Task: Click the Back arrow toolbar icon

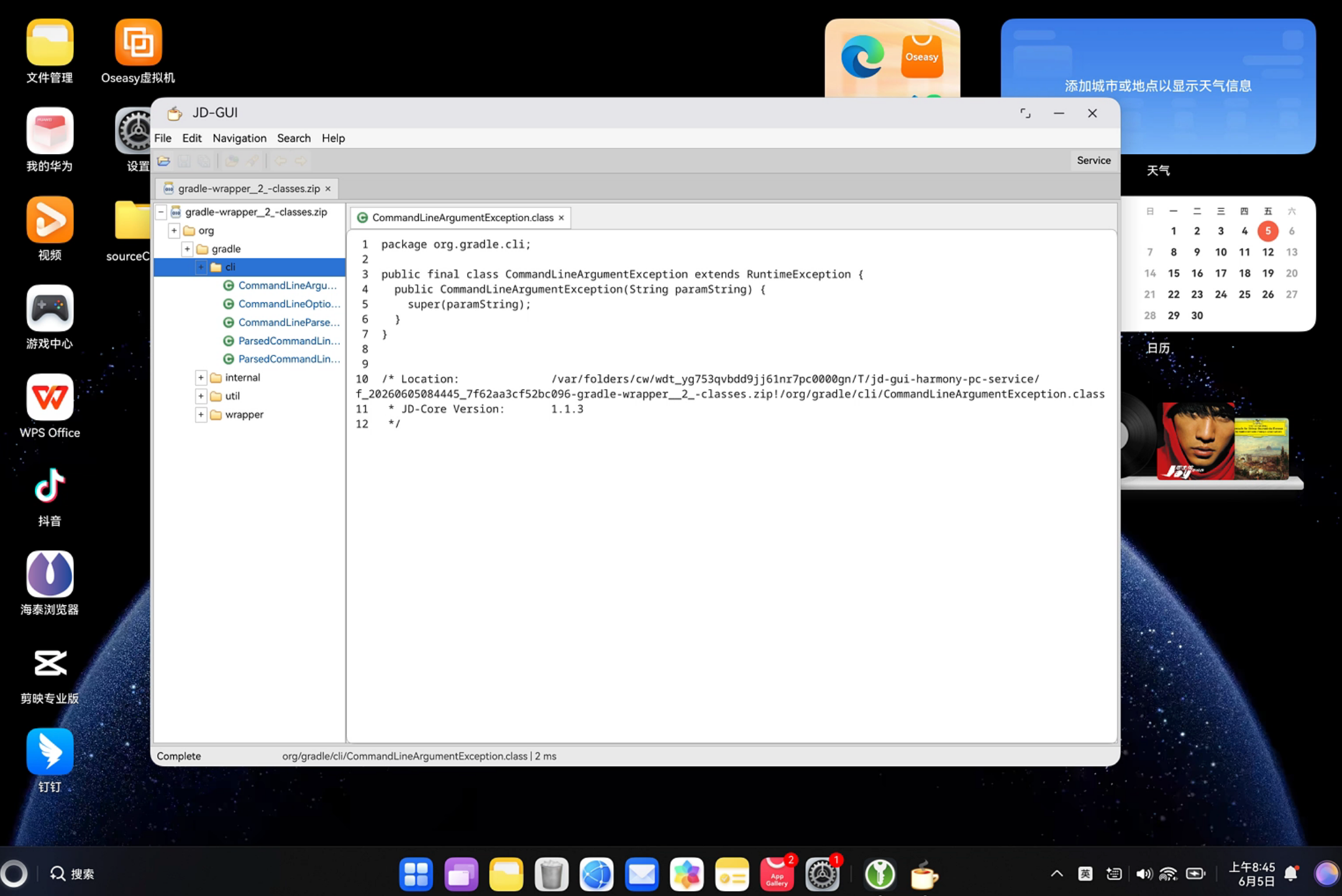Action: click(x=280, y=161)
